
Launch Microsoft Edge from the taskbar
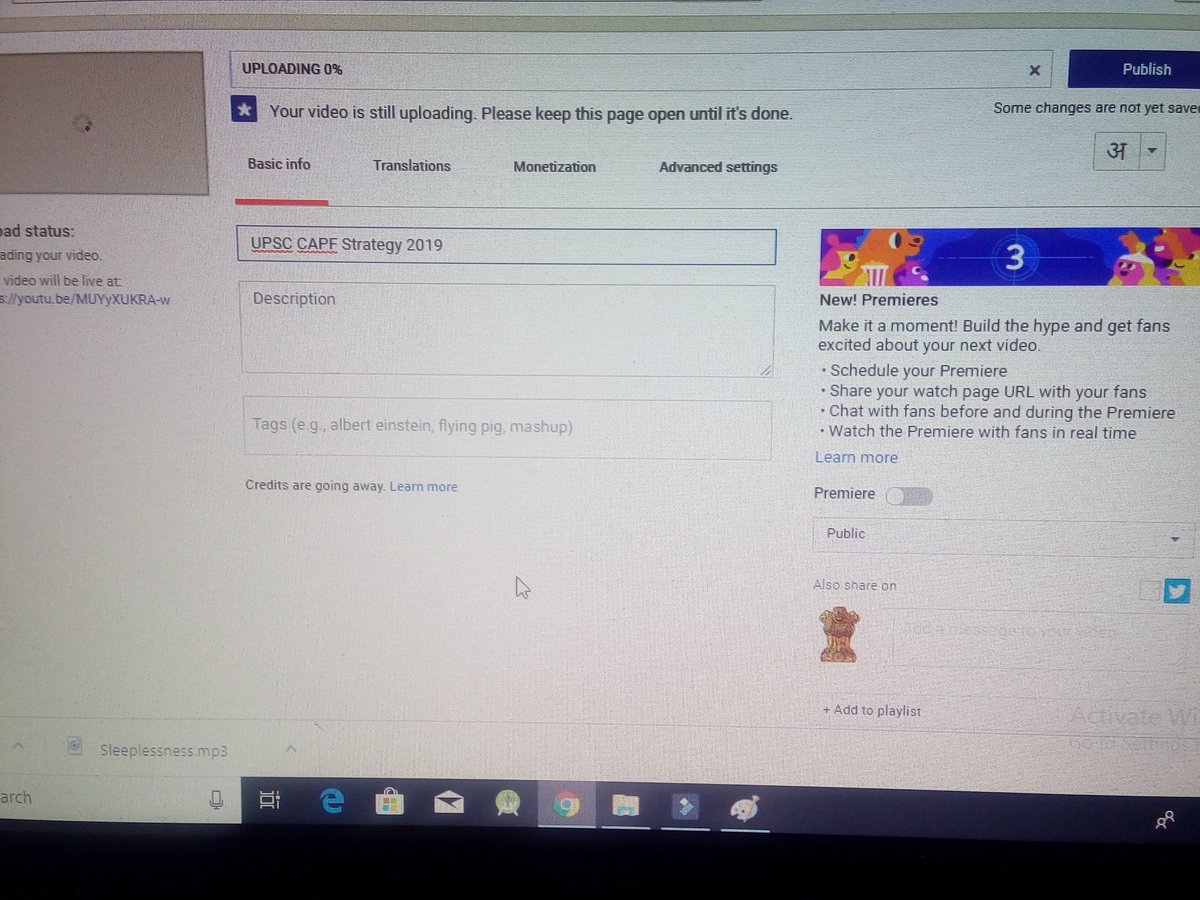pyautogui.click(x=331, y=802)
